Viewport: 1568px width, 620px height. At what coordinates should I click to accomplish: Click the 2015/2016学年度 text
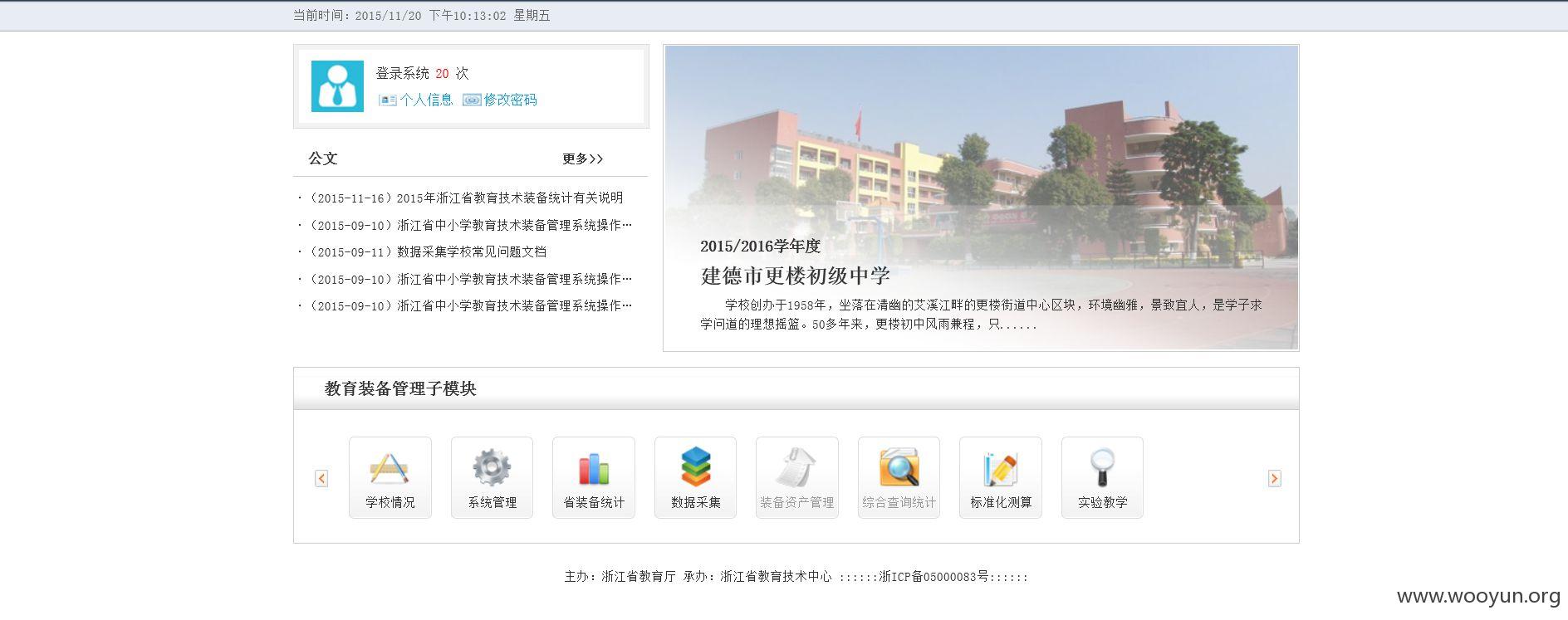click(760, 246)
